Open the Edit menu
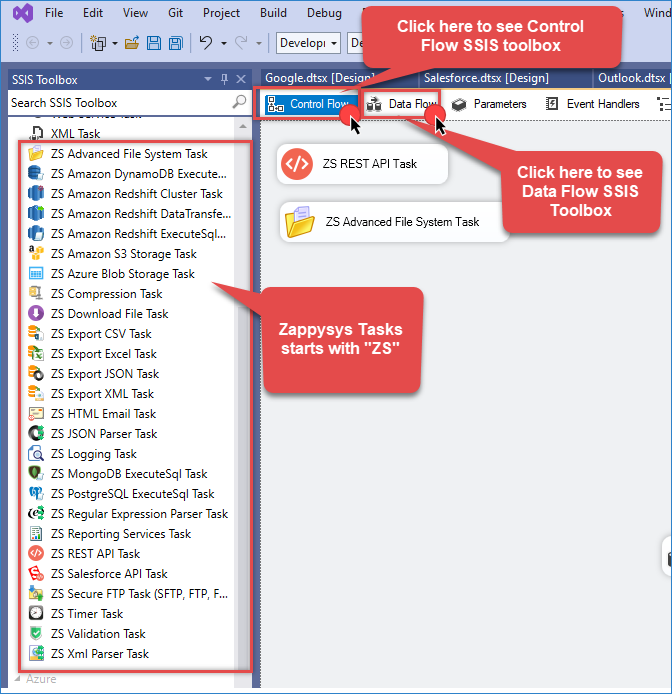 click(x=93, y=13)
